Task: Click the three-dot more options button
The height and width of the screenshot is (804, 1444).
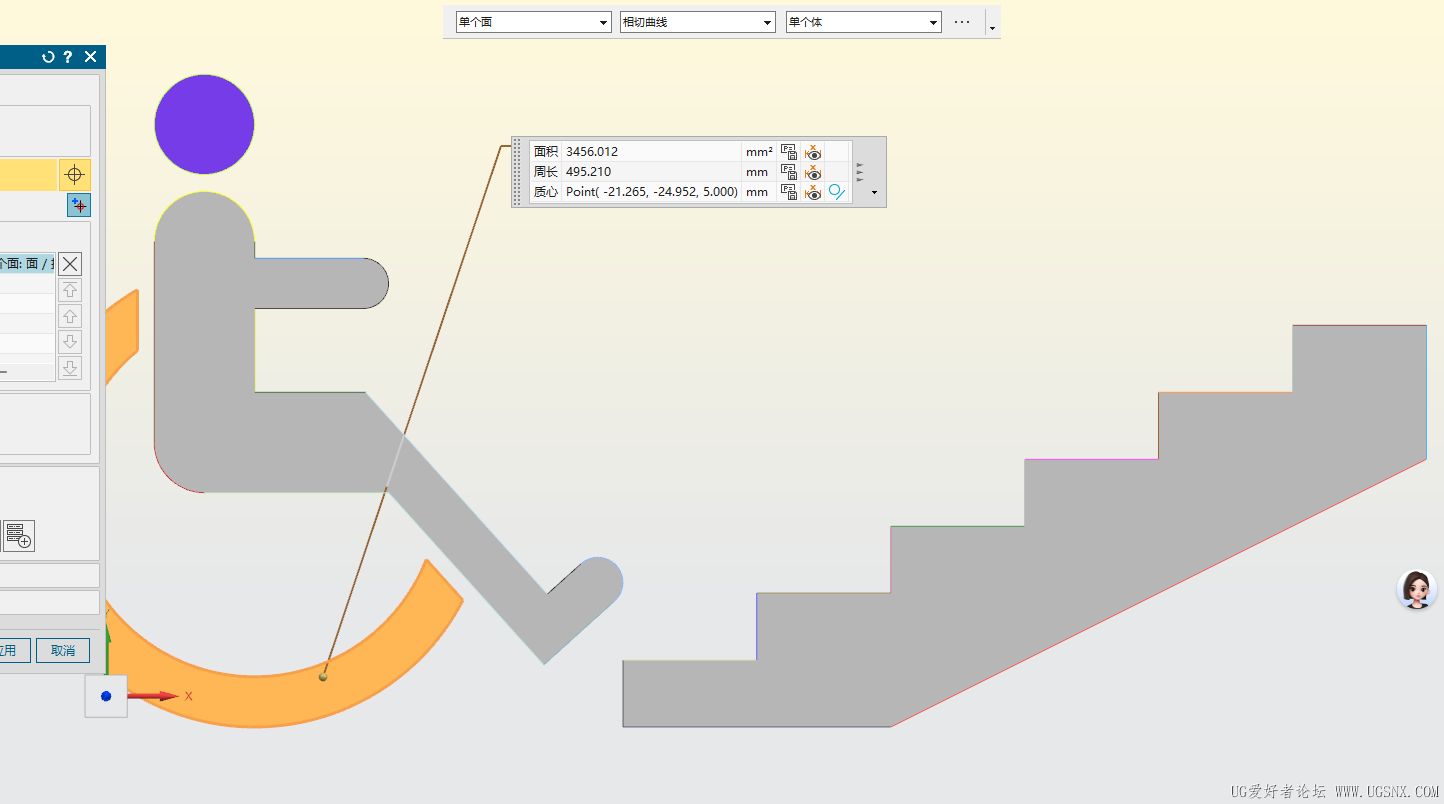Action: tap(963, 22)
